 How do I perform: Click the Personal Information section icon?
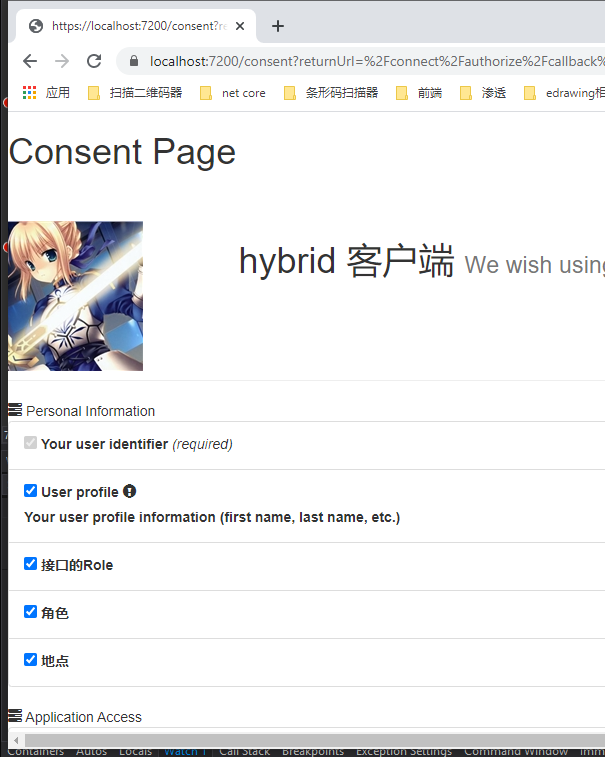click(x=15, y=410)
